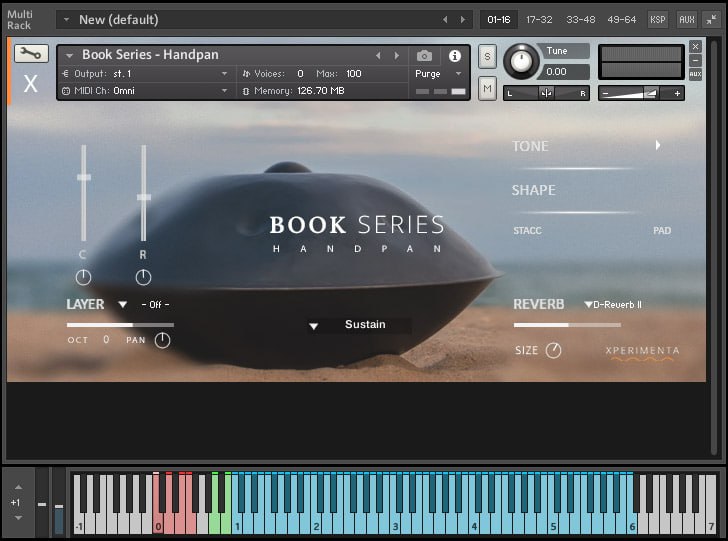
Task: Open the D-Reverb II type dropdown
Action: click(x=588, y=305)
